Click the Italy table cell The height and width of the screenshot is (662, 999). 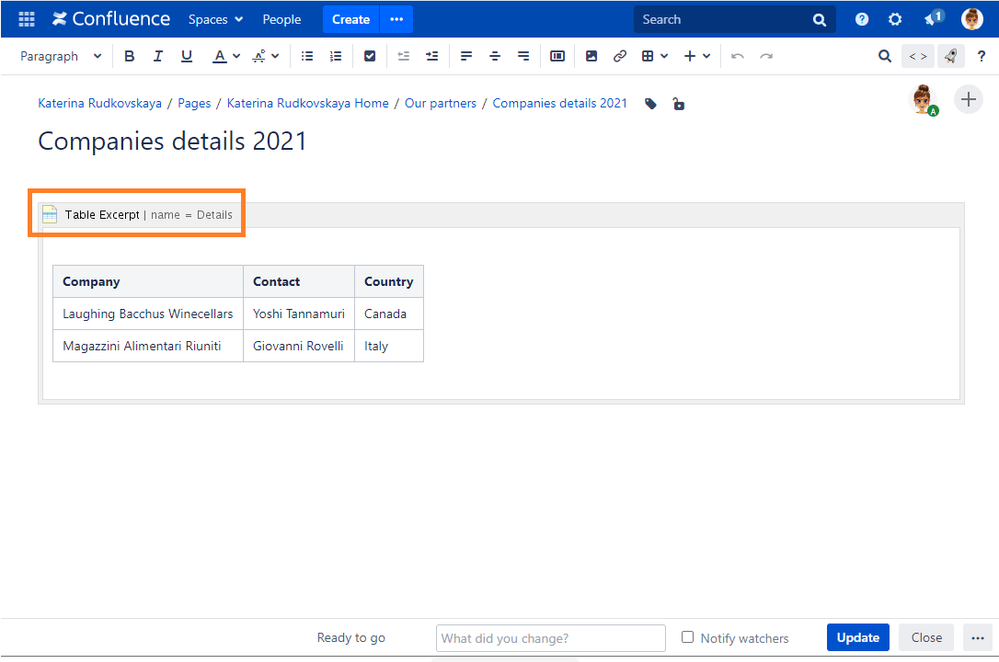tap(389, 346)
